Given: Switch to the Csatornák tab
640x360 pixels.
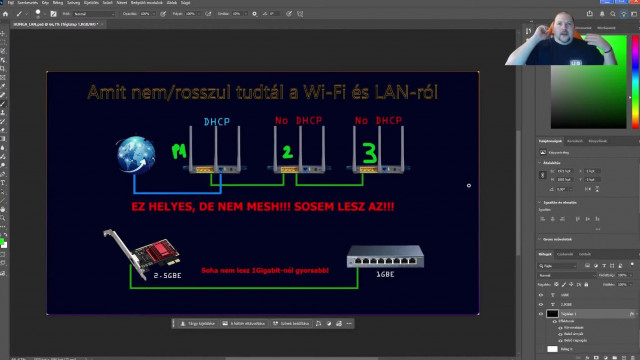Looking at the screenshot, I should (x=565, y=254).
